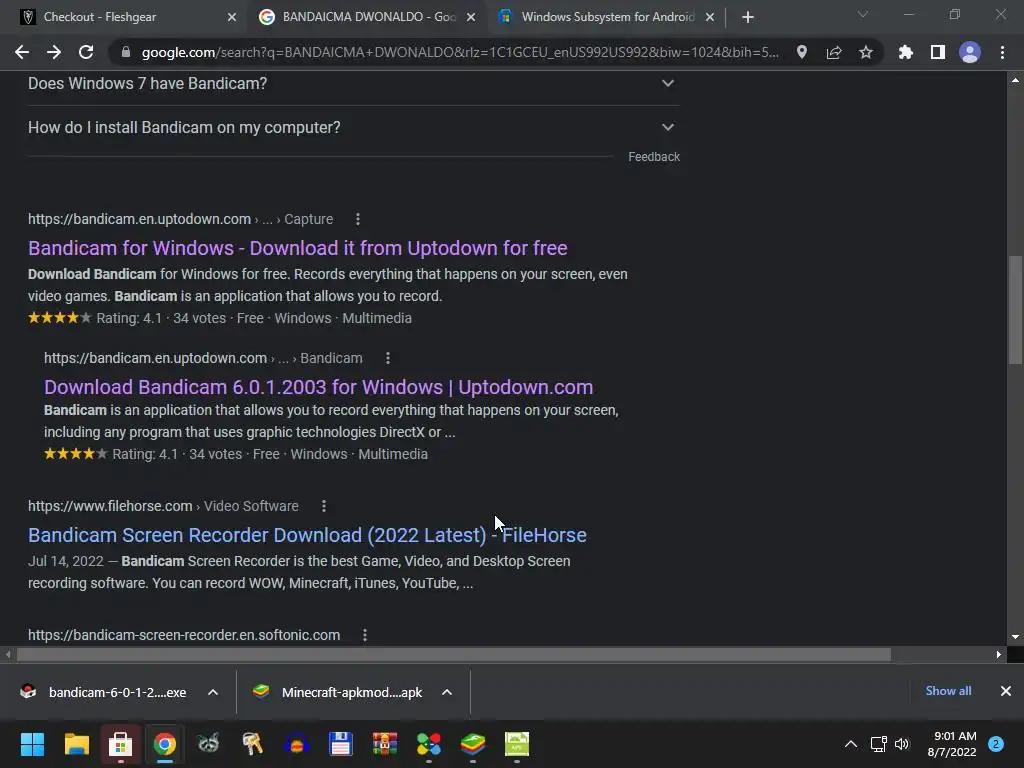Screen dimensions: 1024x768
Task: Switch to Windows Subsystem for Android tab
Action: tap(607, 17)
